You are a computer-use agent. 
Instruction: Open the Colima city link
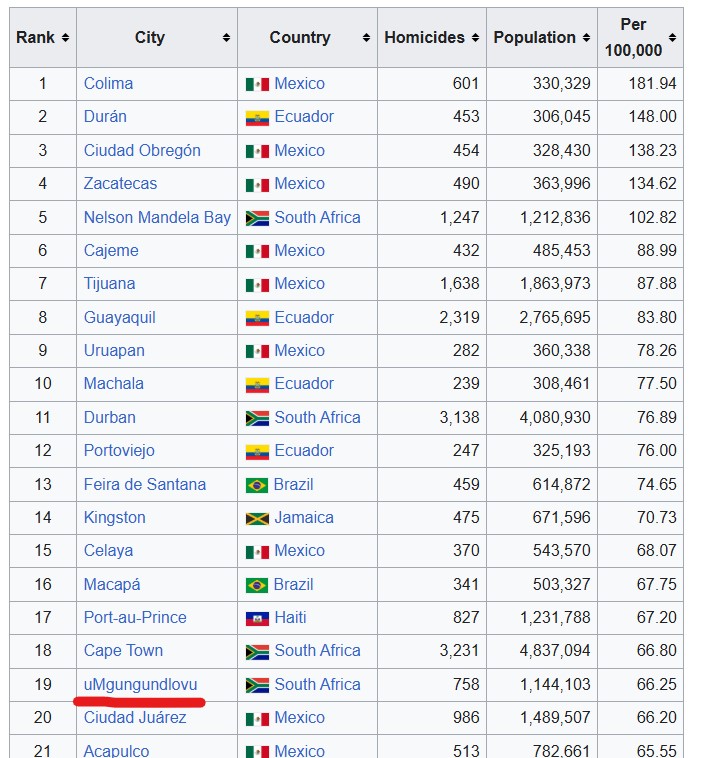(108, 84)
